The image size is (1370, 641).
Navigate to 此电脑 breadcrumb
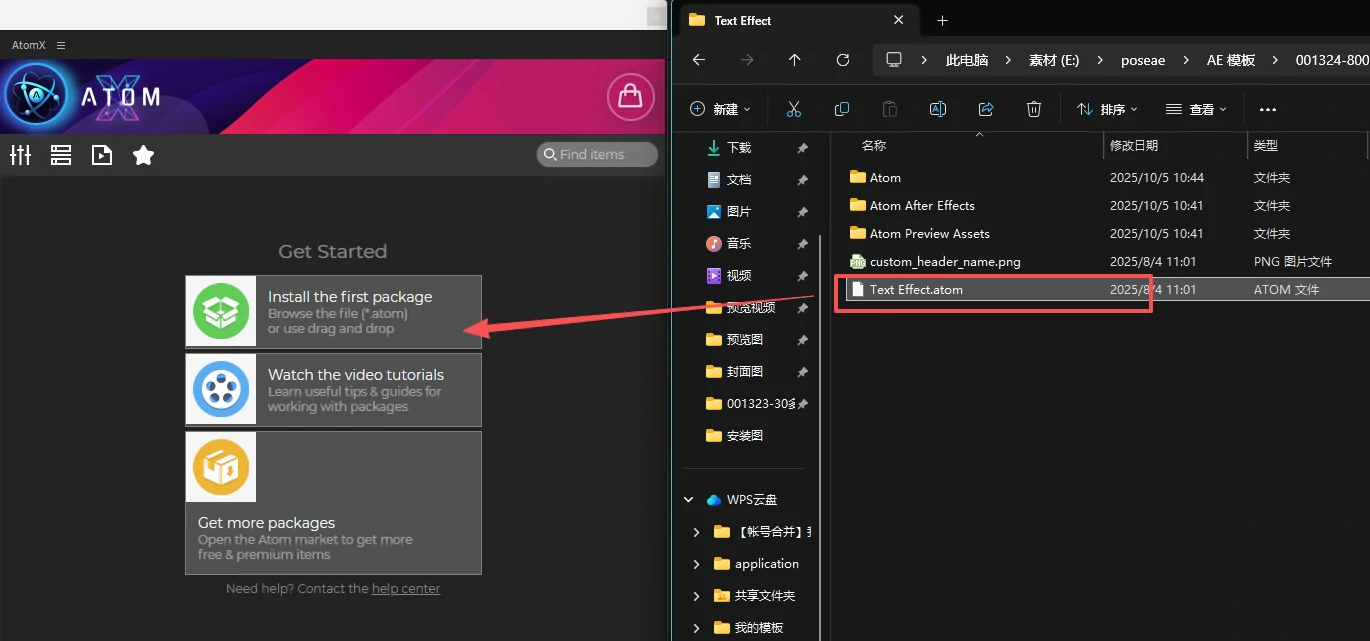pos(967,60)
